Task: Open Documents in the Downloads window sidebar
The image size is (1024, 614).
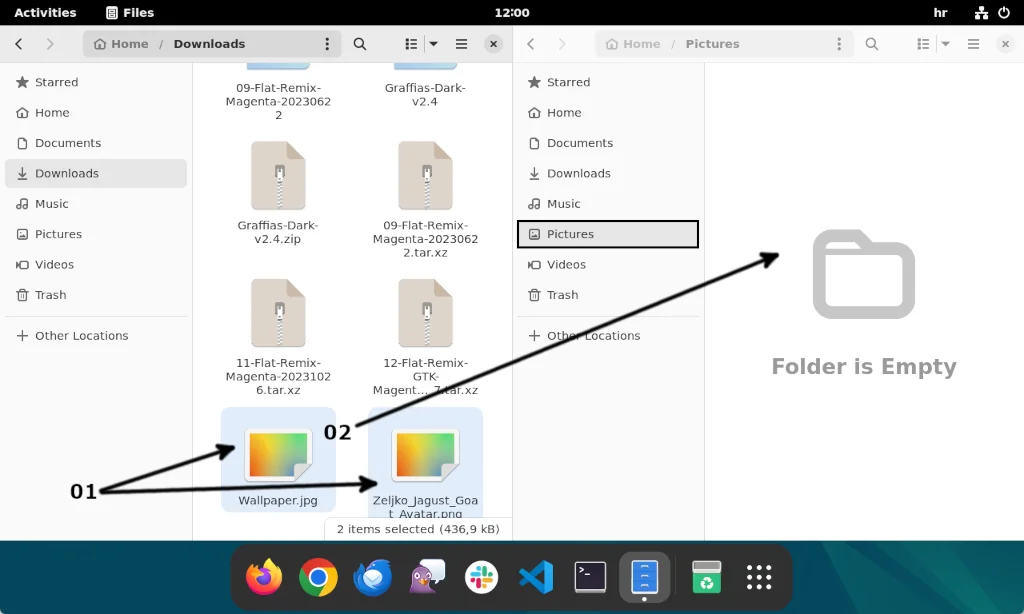Action: pos(96,143)
